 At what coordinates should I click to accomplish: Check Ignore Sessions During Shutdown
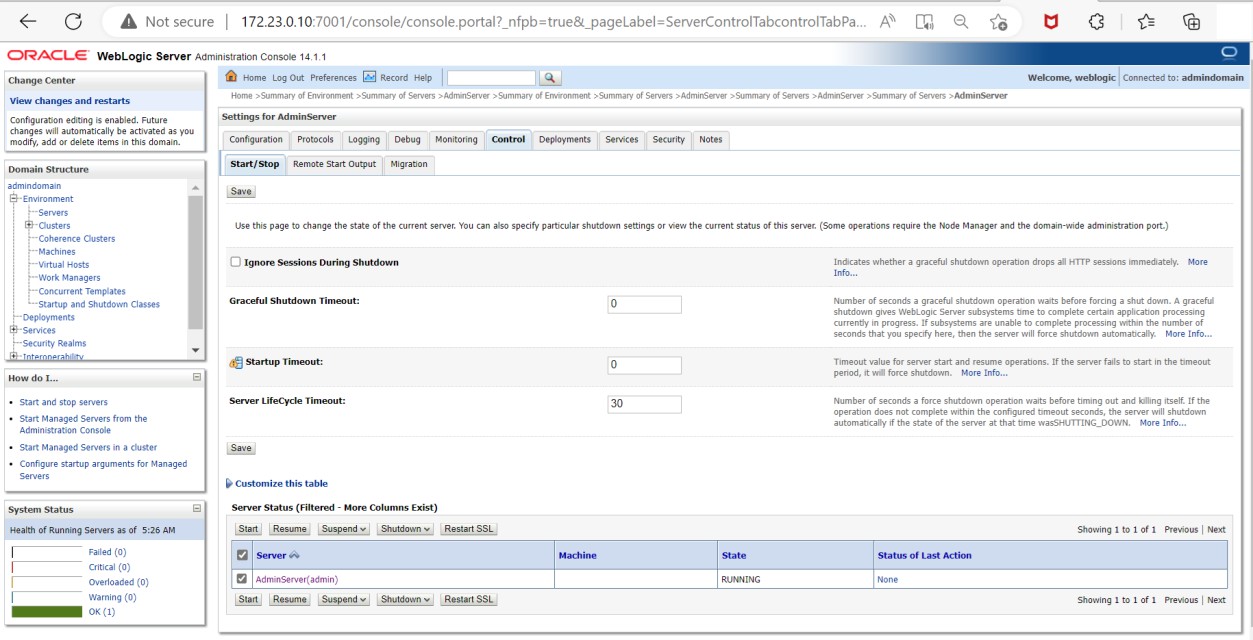[236, 262]
